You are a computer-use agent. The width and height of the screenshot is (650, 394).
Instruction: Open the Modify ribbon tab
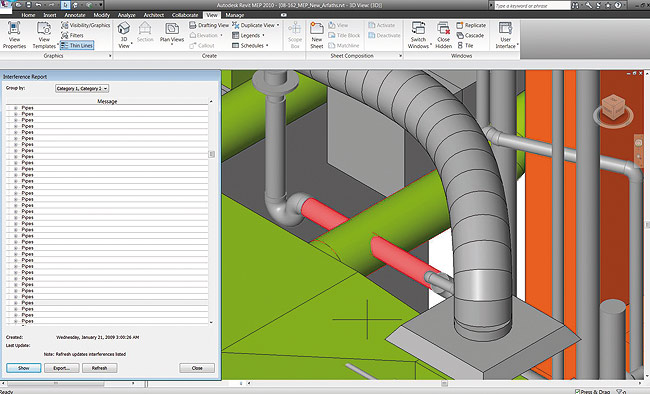pos(102,15)
